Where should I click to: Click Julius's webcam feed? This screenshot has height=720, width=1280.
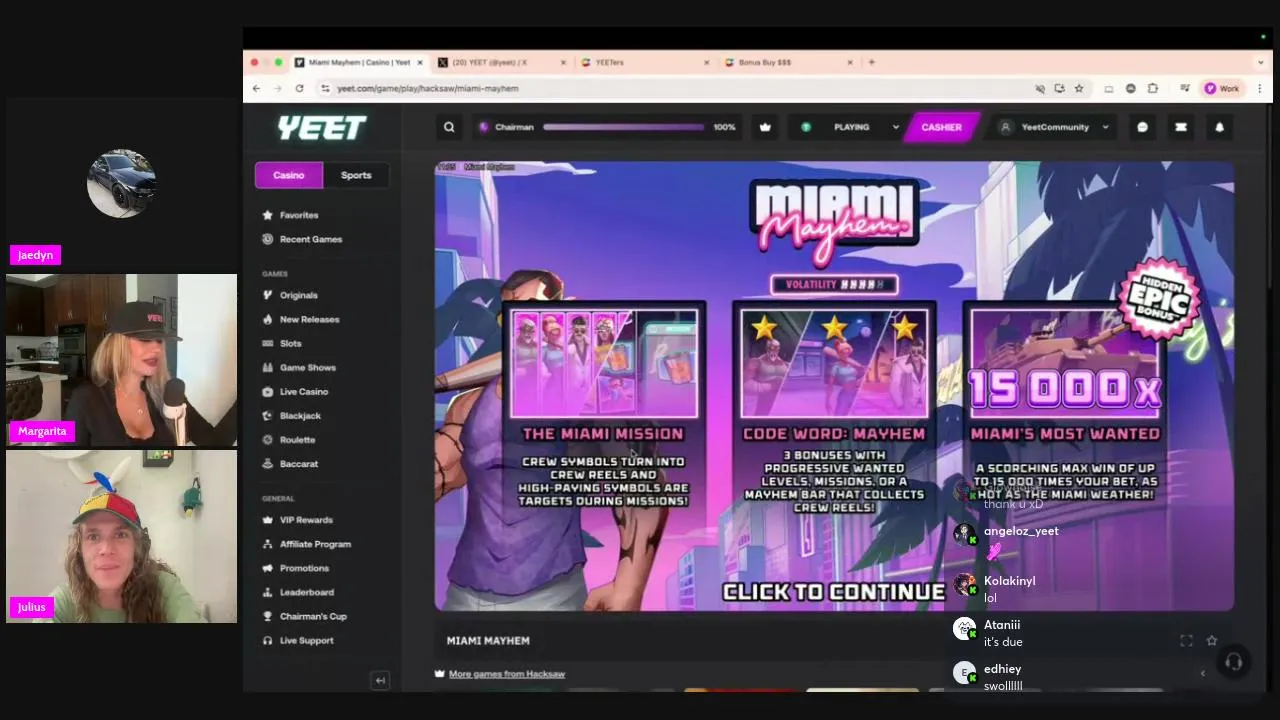[x=121, y=536]
